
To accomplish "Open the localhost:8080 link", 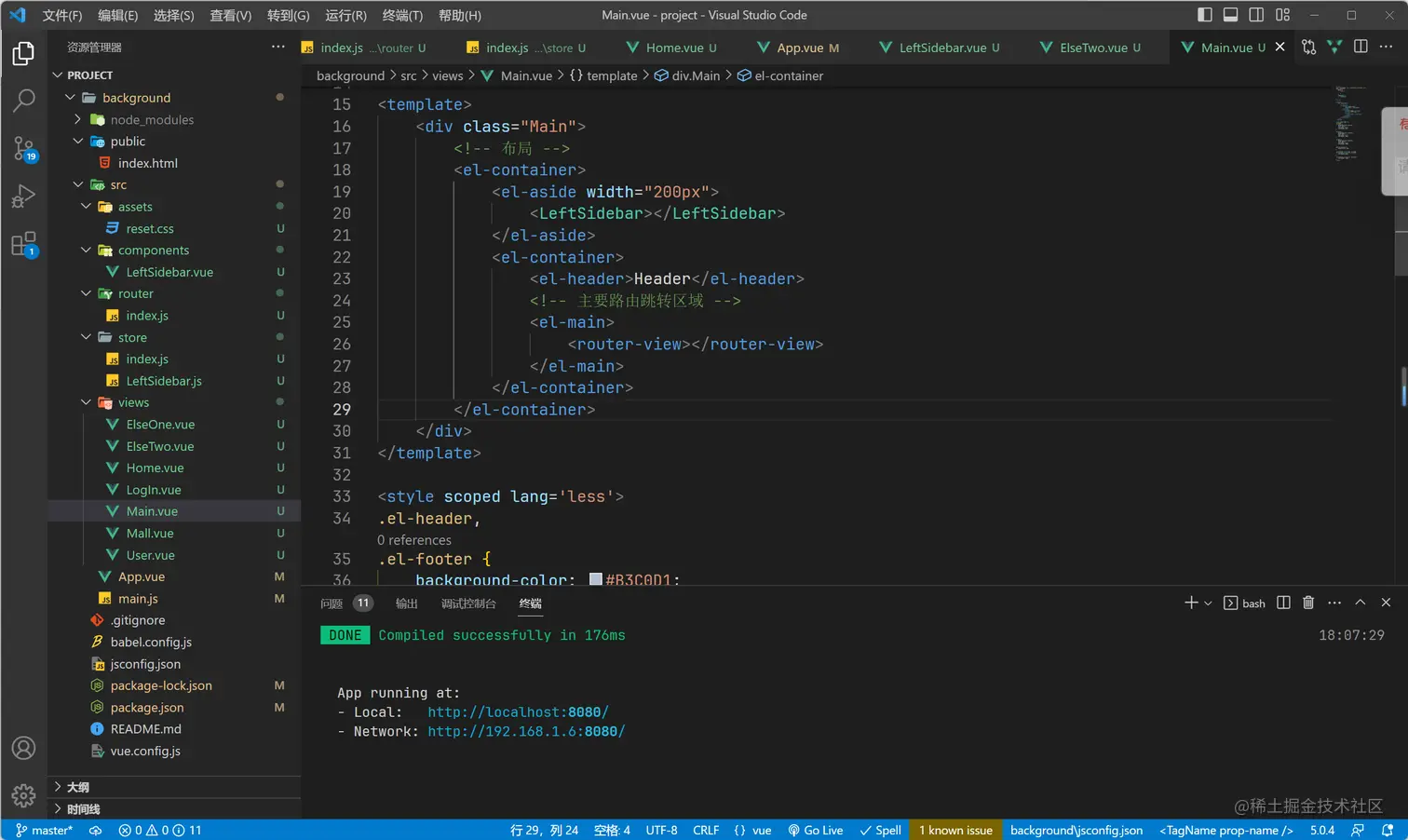I will tap(518, 712).
